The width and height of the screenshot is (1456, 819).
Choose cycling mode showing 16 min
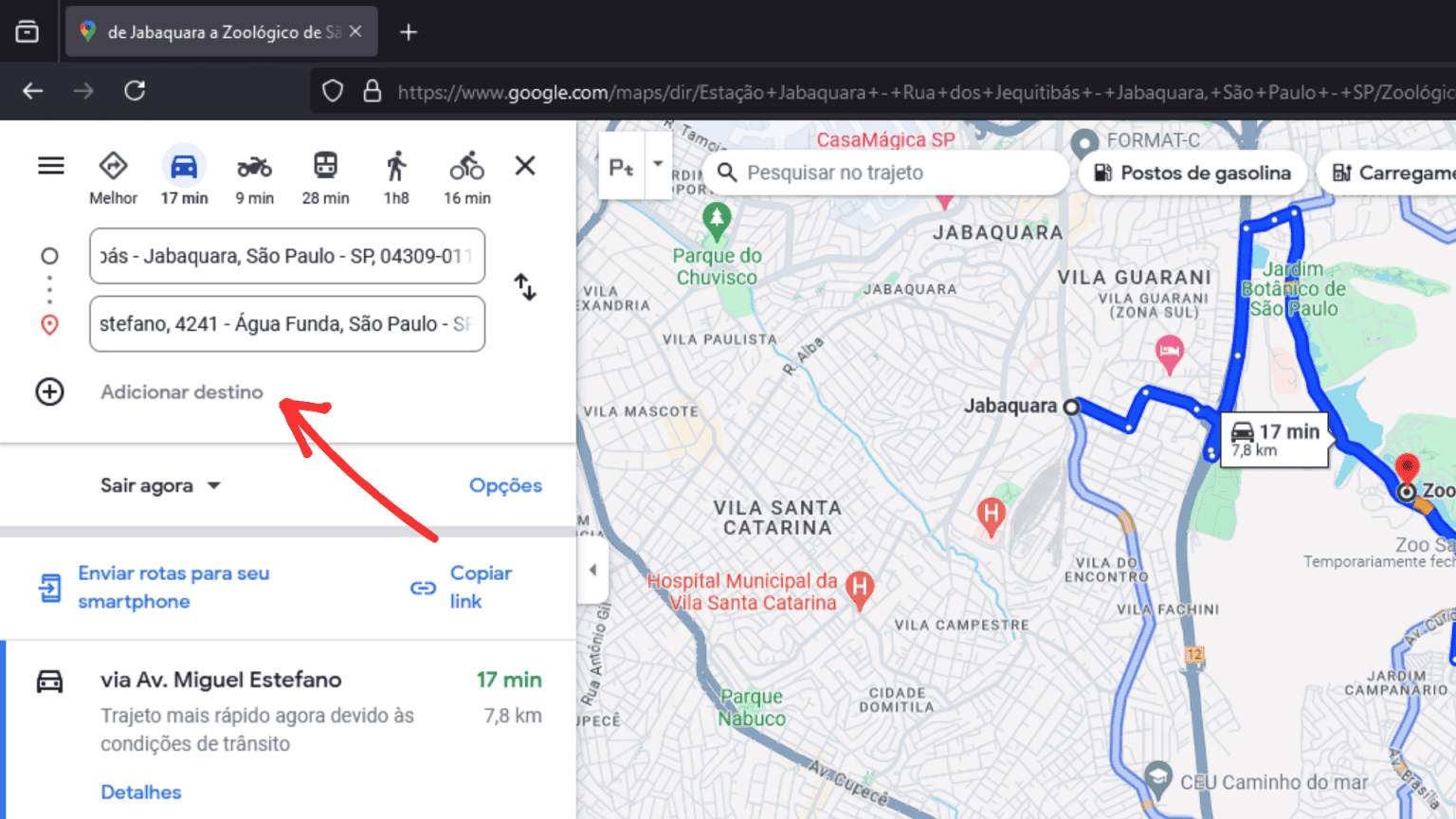click(467, 177)
